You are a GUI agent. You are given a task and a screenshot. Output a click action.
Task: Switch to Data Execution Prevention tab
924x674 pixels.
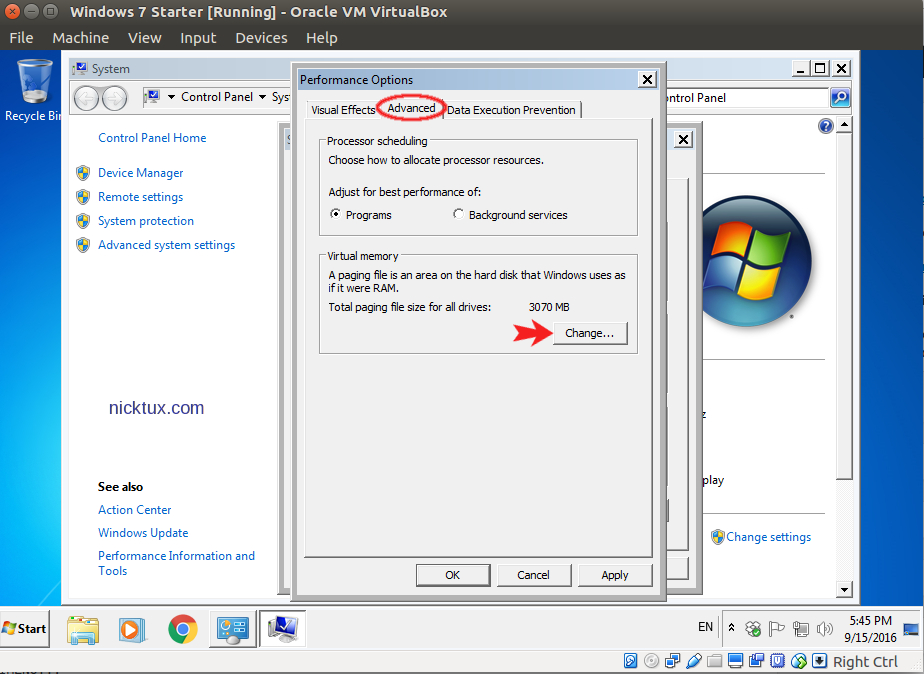pyautogui.click(x=511, y=110)
